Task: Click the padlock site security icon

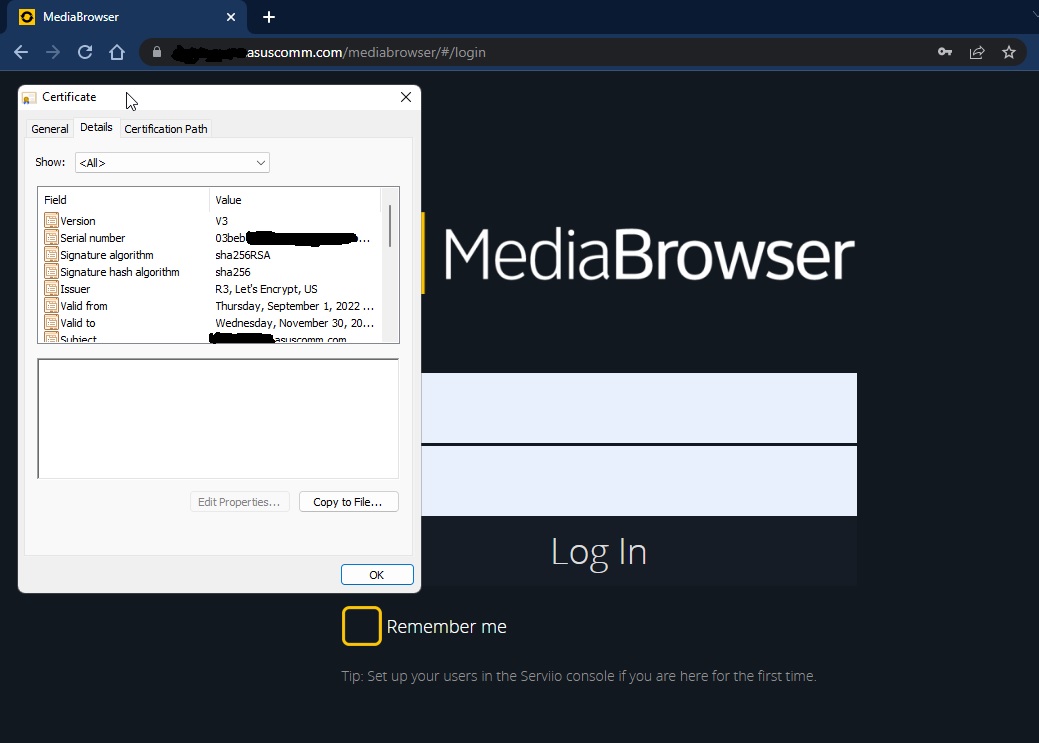Action: 156,52
